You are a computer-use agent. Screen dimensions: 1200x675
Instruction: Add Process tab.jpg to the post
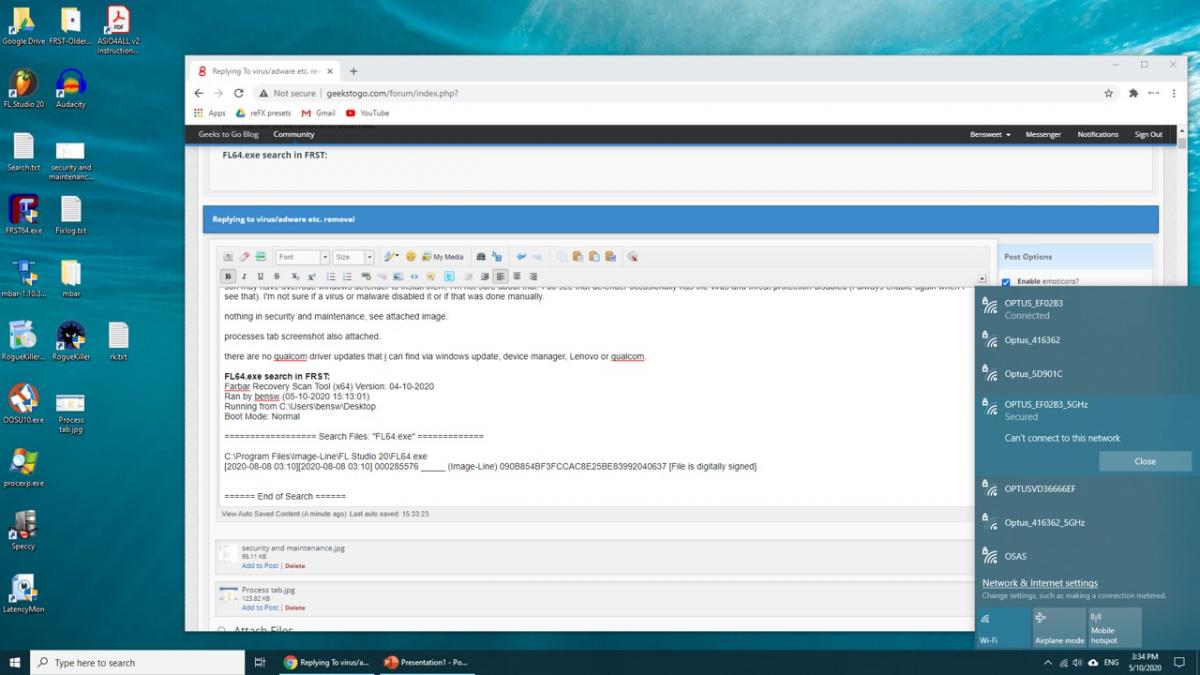(x=260, y=608)
